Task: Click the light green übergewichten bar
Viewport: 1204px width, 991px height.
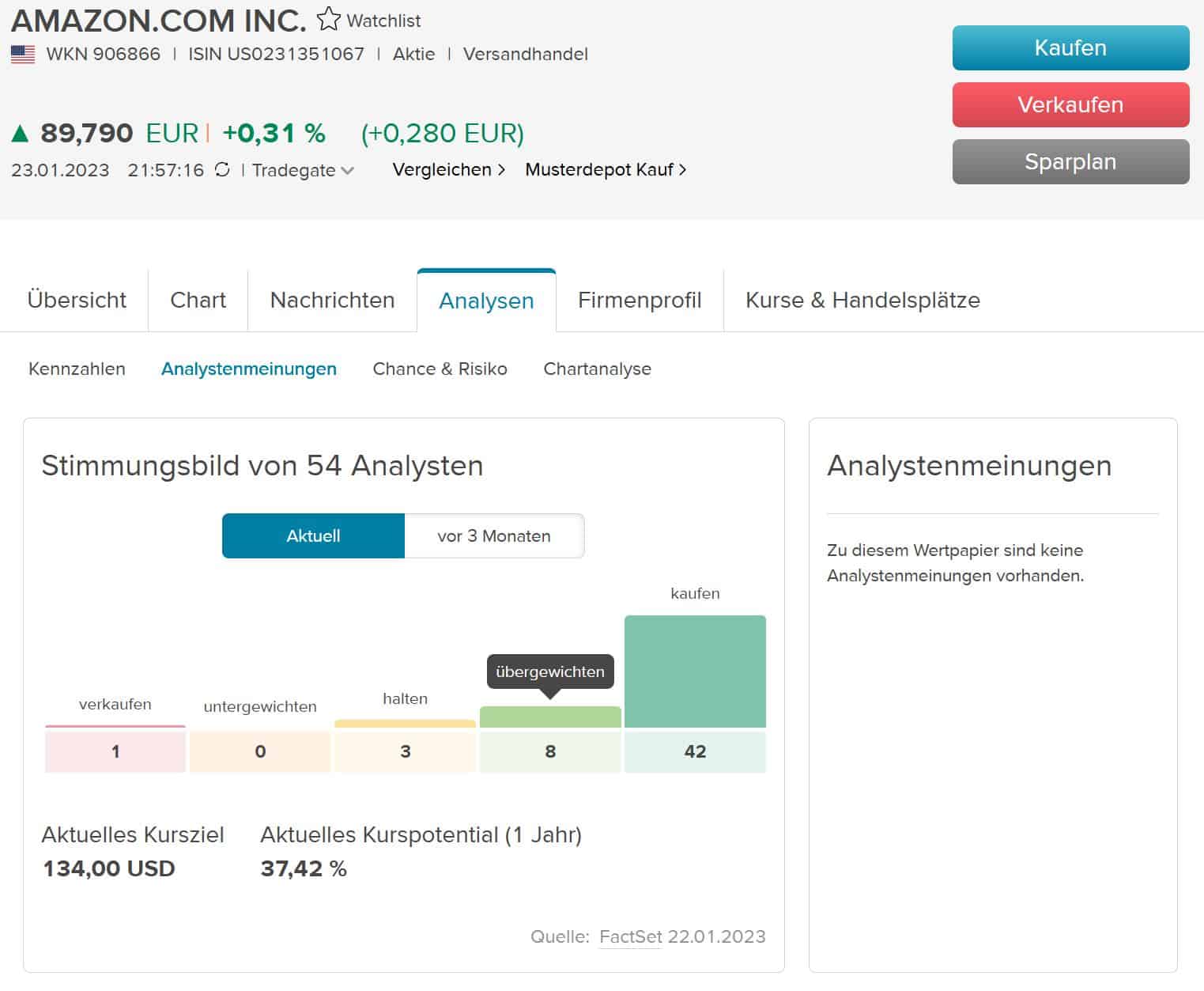Action: tap(550, 717)
